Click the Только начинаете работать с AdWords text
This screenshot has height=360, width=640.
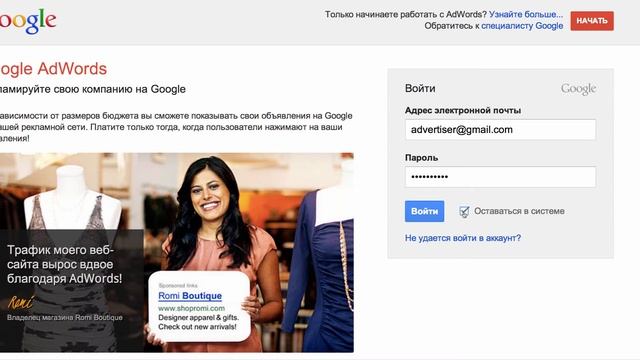[x=406, y=14]
